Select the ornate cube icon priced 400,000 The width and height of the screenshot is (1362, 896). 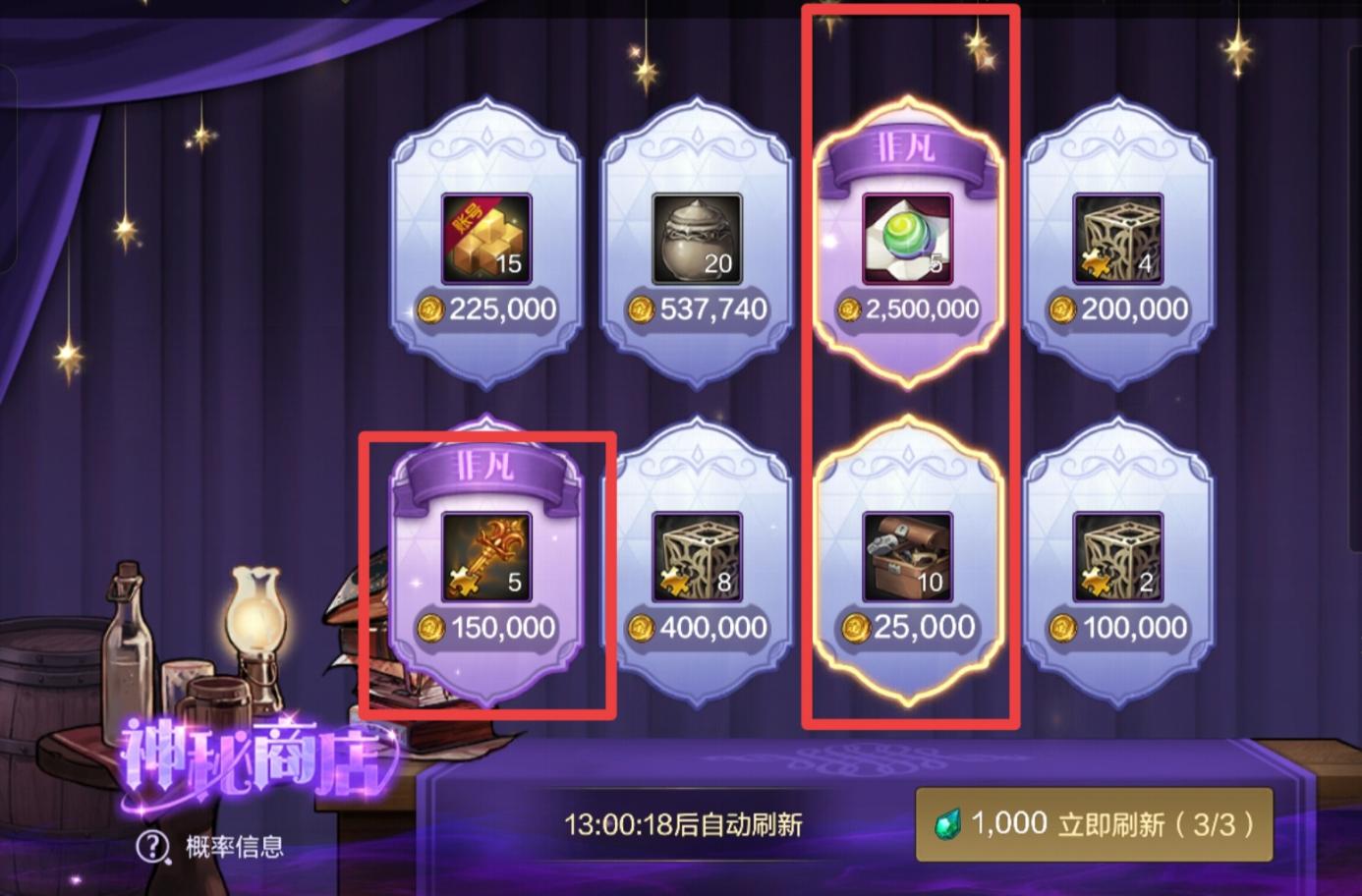pos(697,557)
